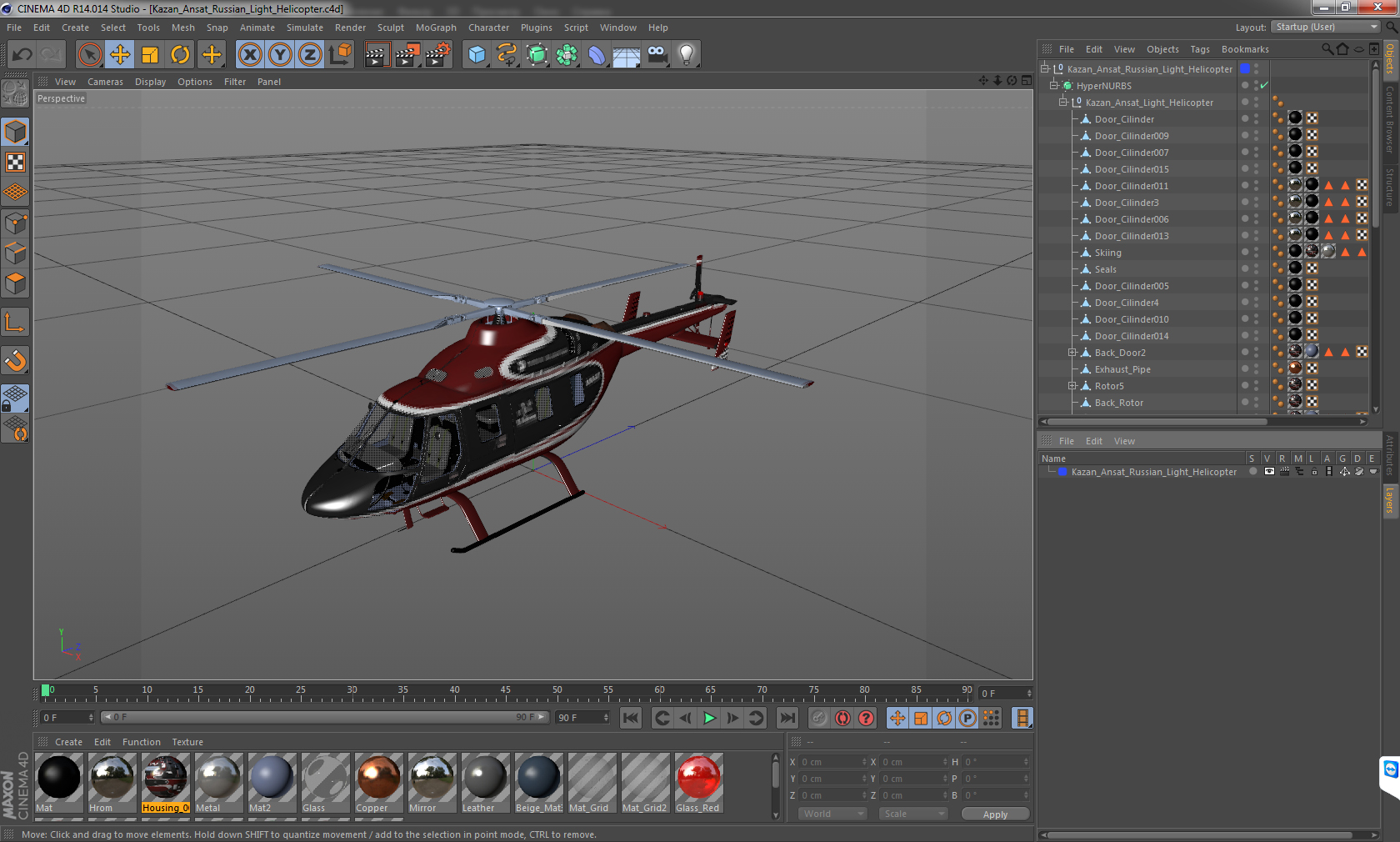Add a light object bulb icon
This screenshot has height=842, width=1400.
687,55
